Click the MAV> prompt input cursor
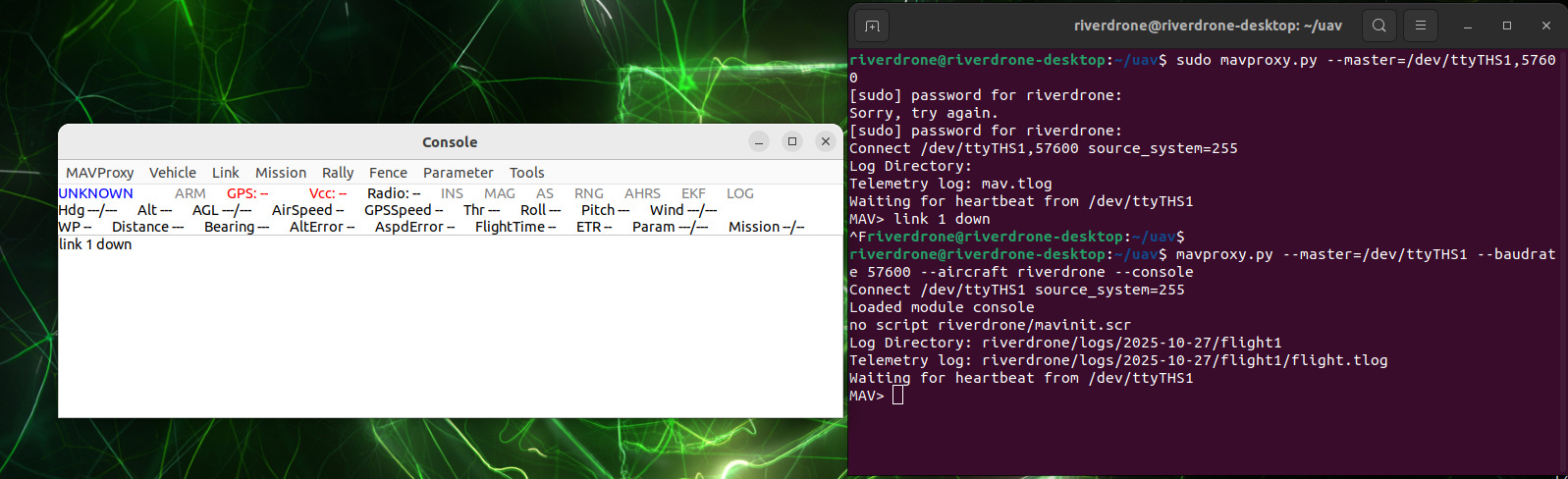The width and height of the screenshot is (1568, 479). coord(897,396)
